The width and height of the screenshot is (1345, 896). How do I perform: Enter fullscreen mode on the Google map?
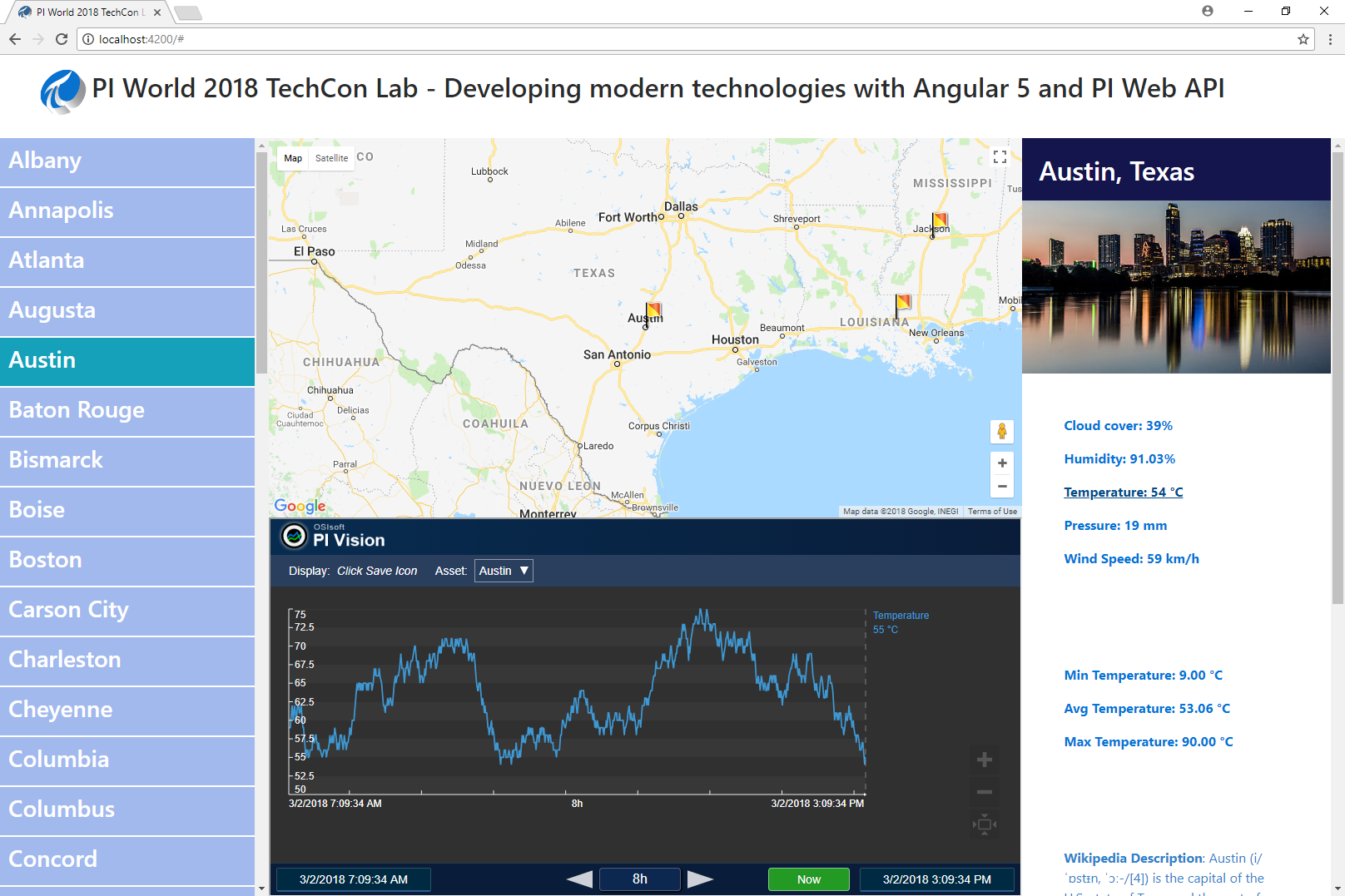[999, 156]
